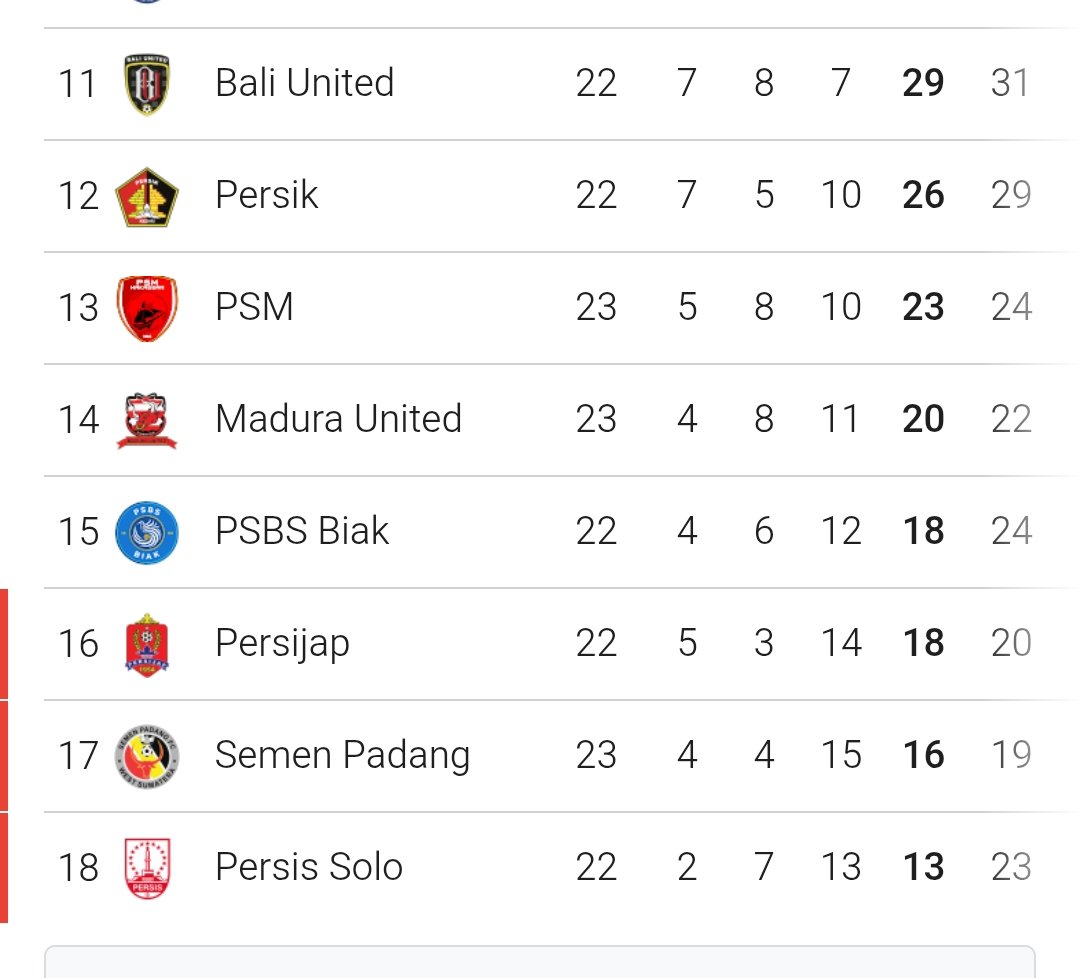This screenshot has width=1080, height=978.
Task: Click the Bali United club logo
Action: (x=147, y=84)
